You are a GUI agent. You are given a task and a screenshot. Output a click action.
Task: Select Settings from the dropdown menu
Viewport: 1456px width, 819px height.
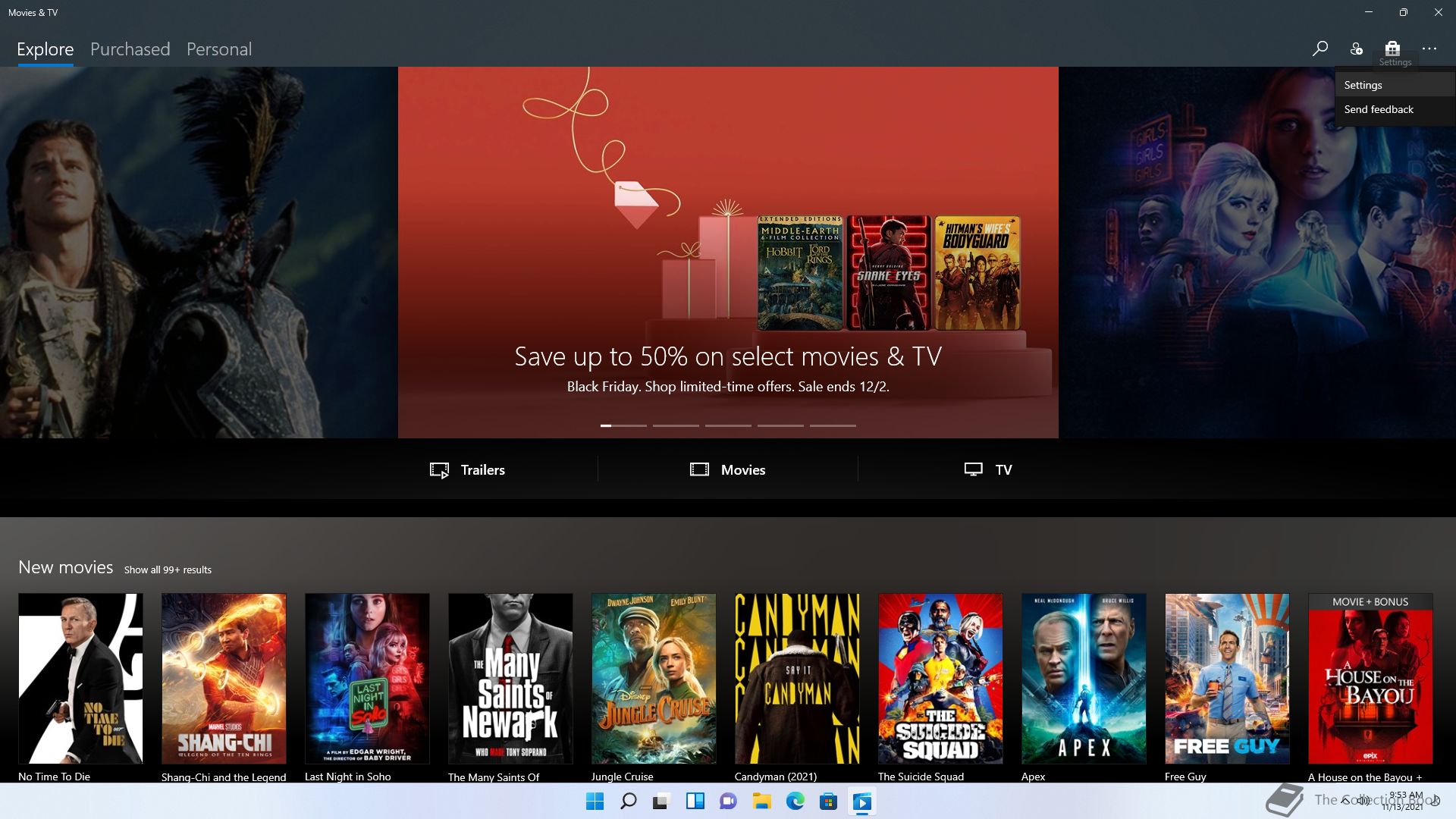1395,85
